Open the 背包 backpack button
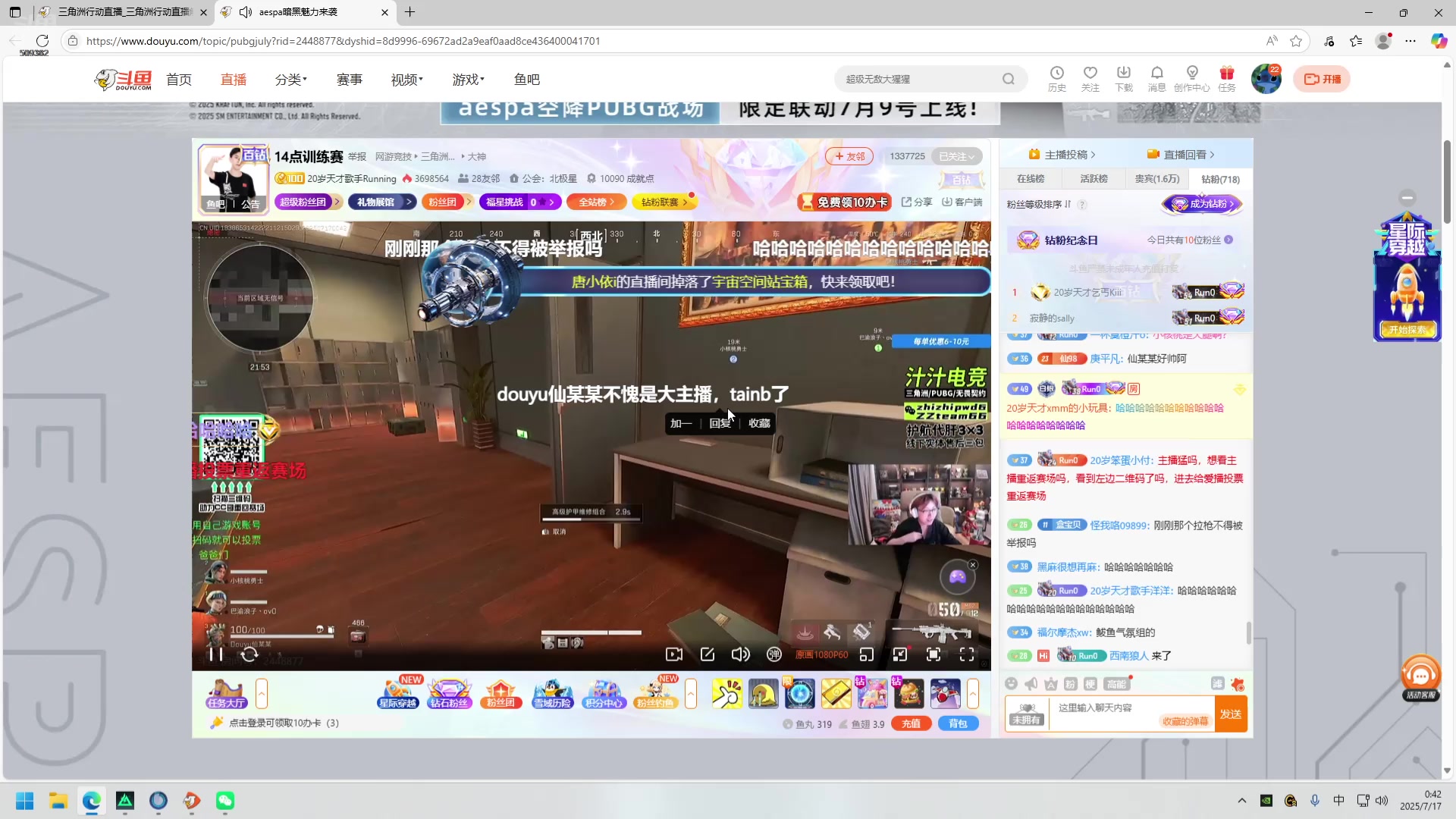Screen dimensions: 1456x819 tap(958, 723)
